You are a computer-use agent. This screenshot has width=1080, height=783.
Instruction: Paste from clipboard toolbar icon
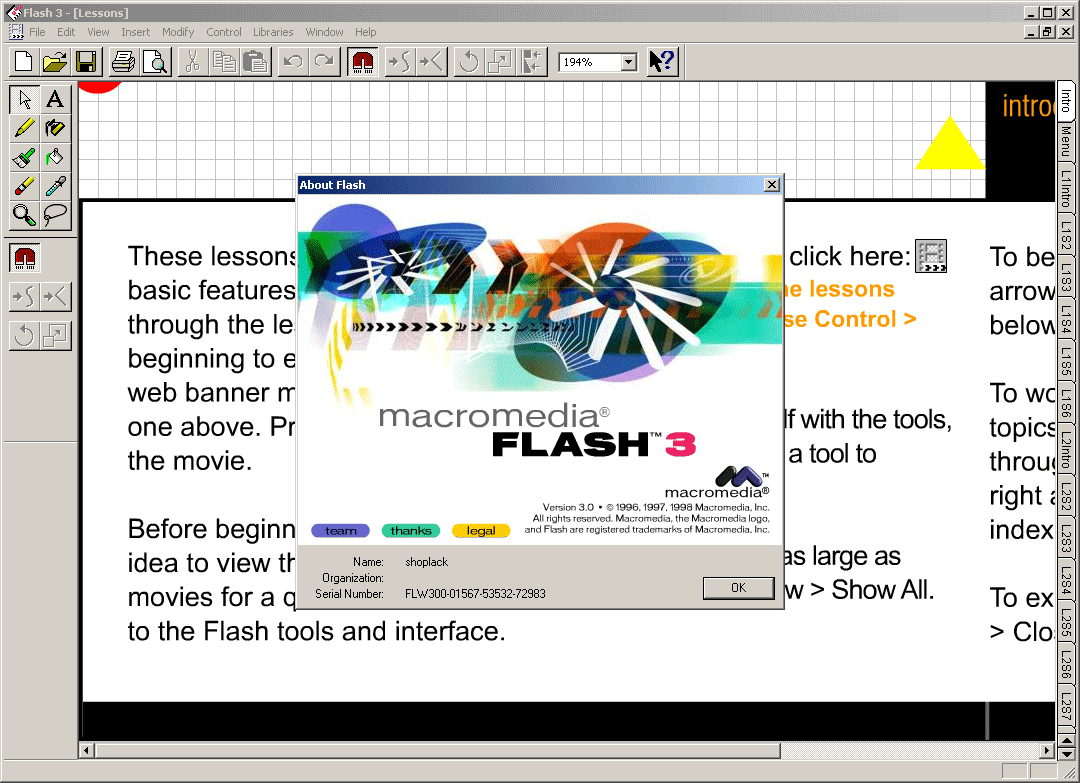(x=256, y=62)
